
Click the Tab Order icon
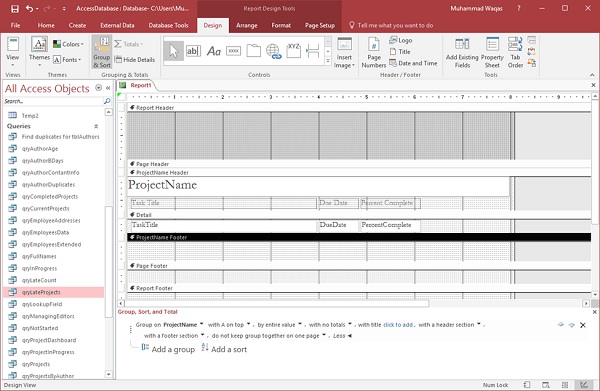coord(515,52)
